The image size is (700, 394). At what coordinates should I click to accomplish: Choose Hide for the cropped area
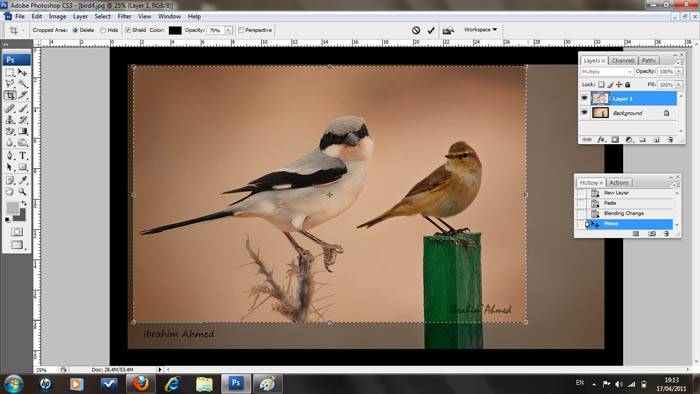pos(103,30)
